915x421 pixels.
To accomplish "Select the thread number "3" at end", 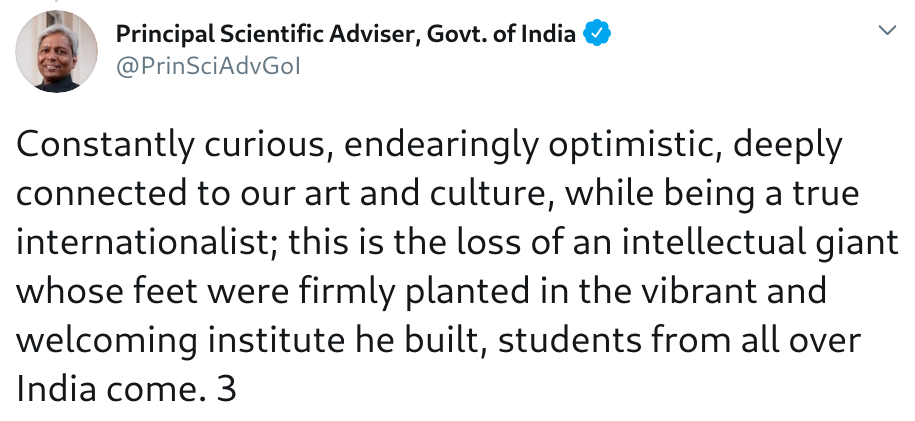I will pyautogui.click(x=226, y=389).
